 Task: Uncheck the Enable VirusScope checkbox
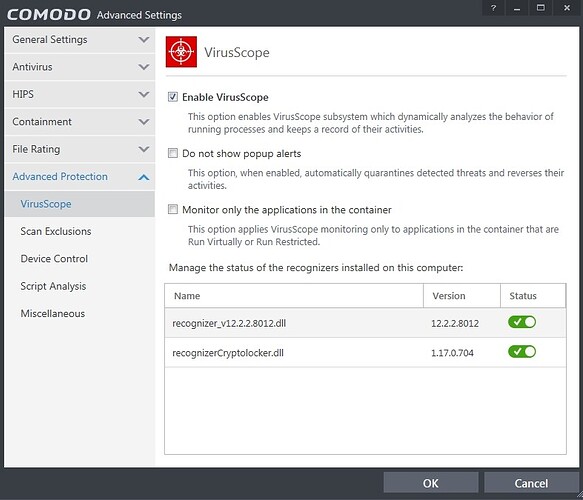(x=173, y=97)
